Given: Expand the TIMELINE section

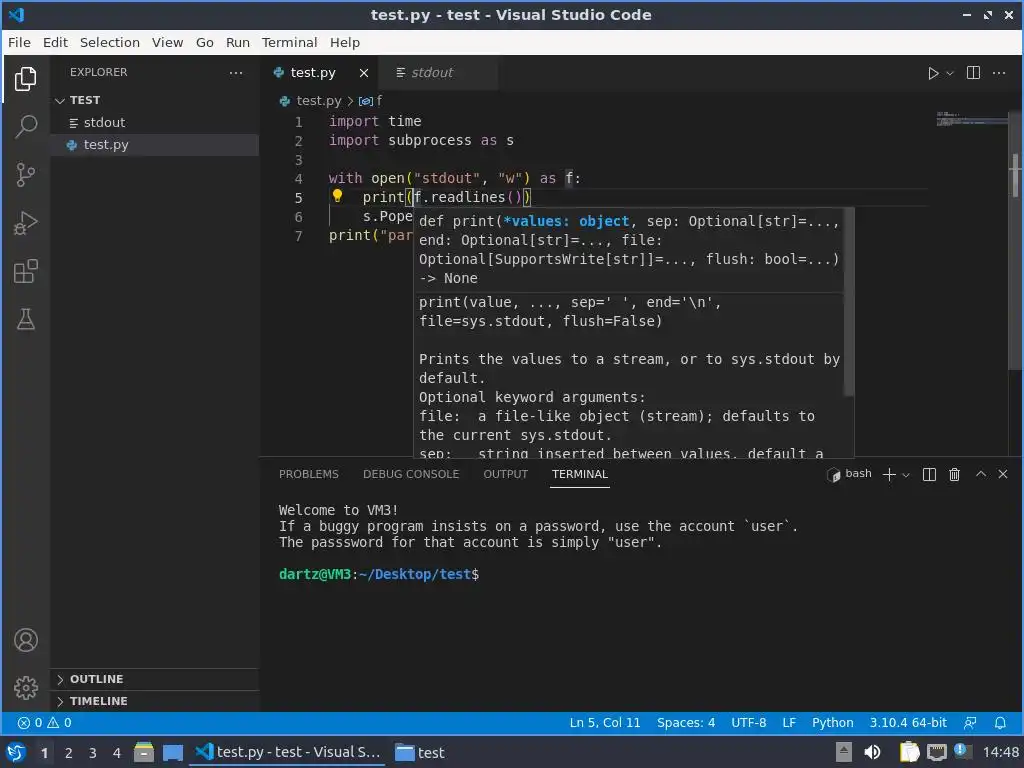Looking at the screenshot, I should 155,701.
